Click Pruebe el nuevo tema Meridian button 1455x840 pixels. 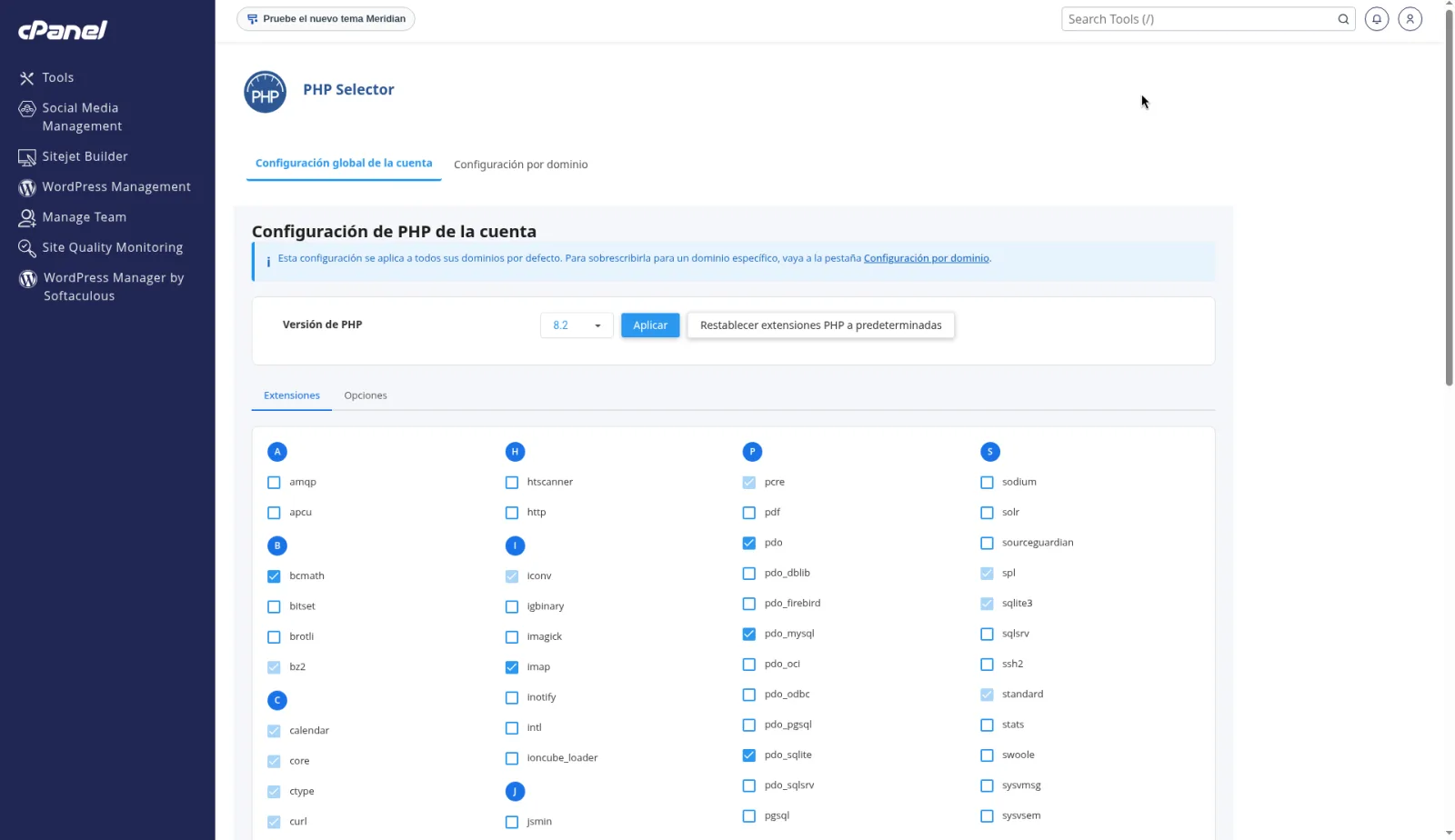[x=326, y=19]
